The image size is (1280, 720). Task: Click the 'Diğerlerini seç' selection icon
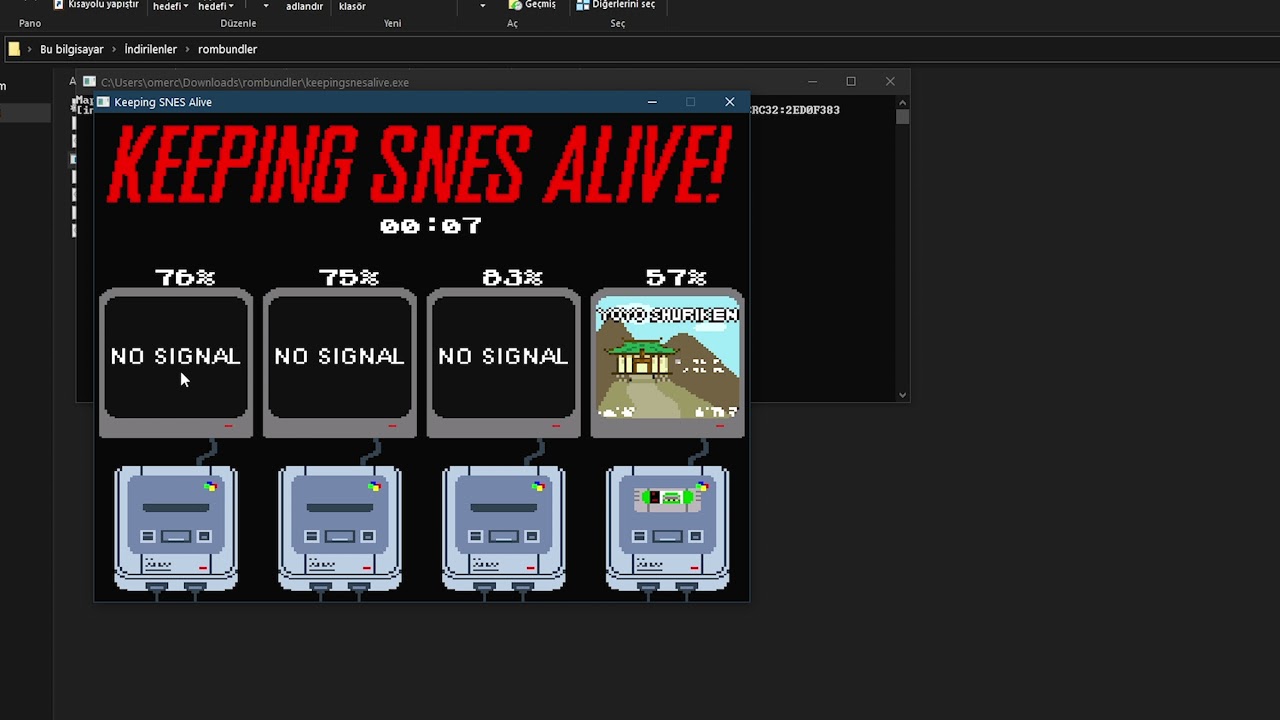pyautogui.click(x=583, y=5)
